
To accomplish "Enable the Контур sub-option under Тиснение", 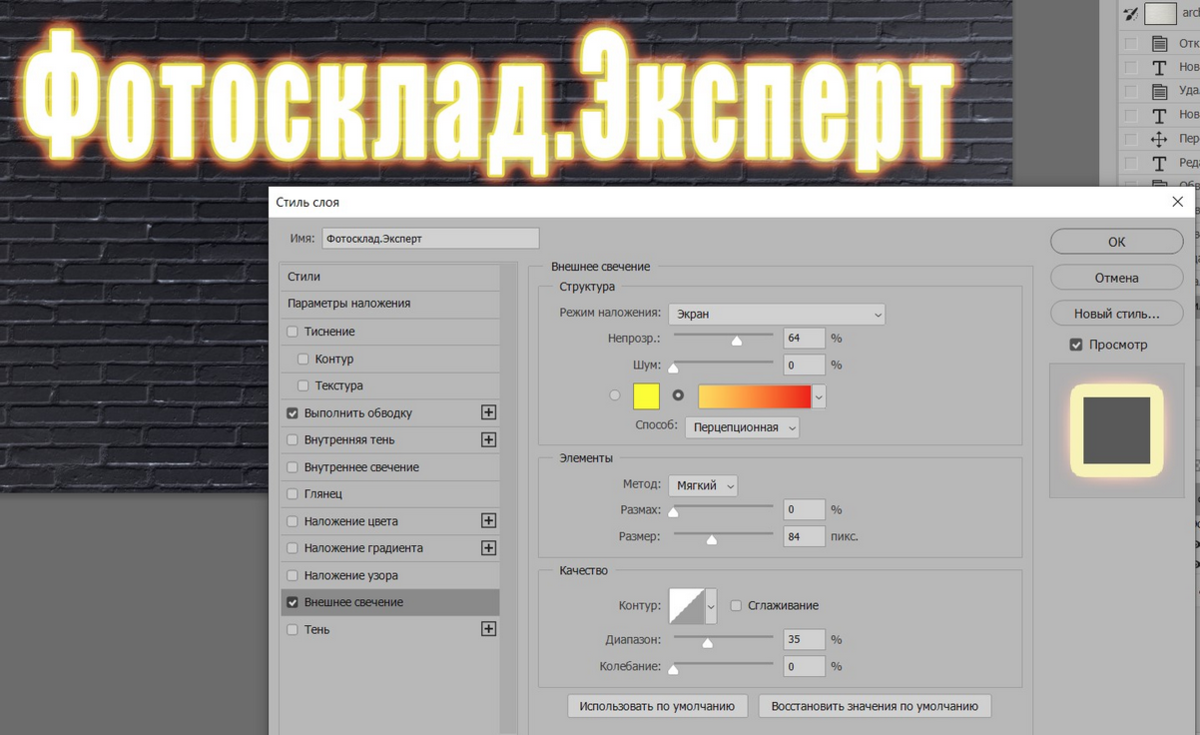I will 304,358.
